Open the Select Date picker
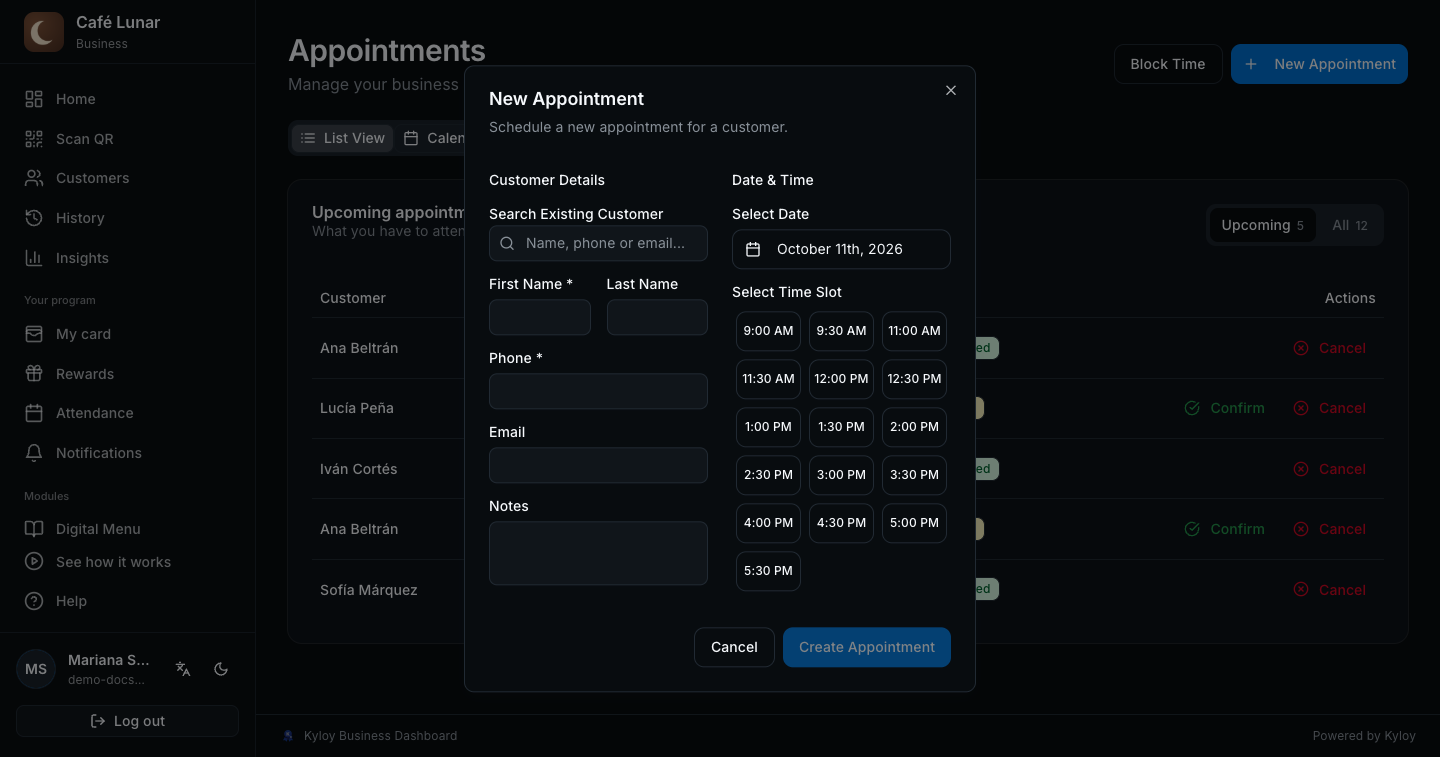This screenshot has height=757, width=1440. click(841, 249)
